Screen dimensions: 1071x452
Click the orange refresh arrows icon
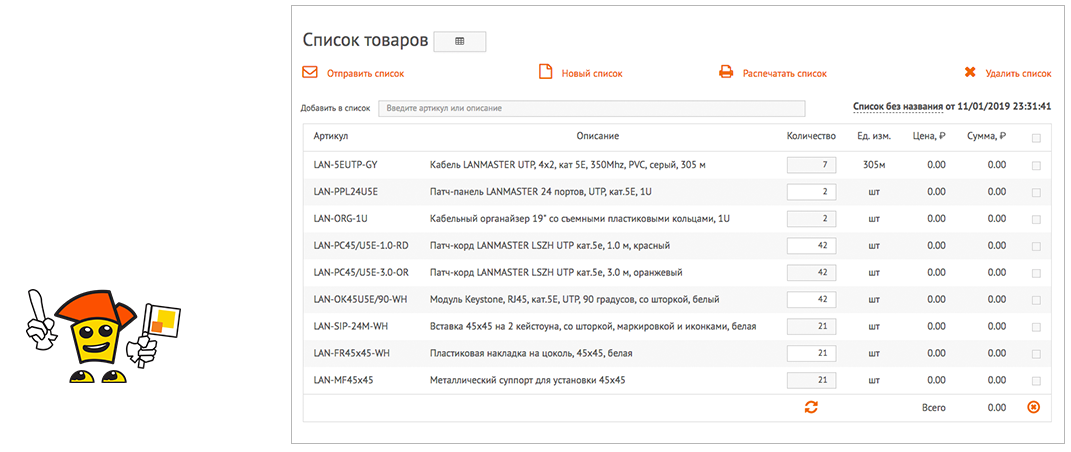[811, 407]
